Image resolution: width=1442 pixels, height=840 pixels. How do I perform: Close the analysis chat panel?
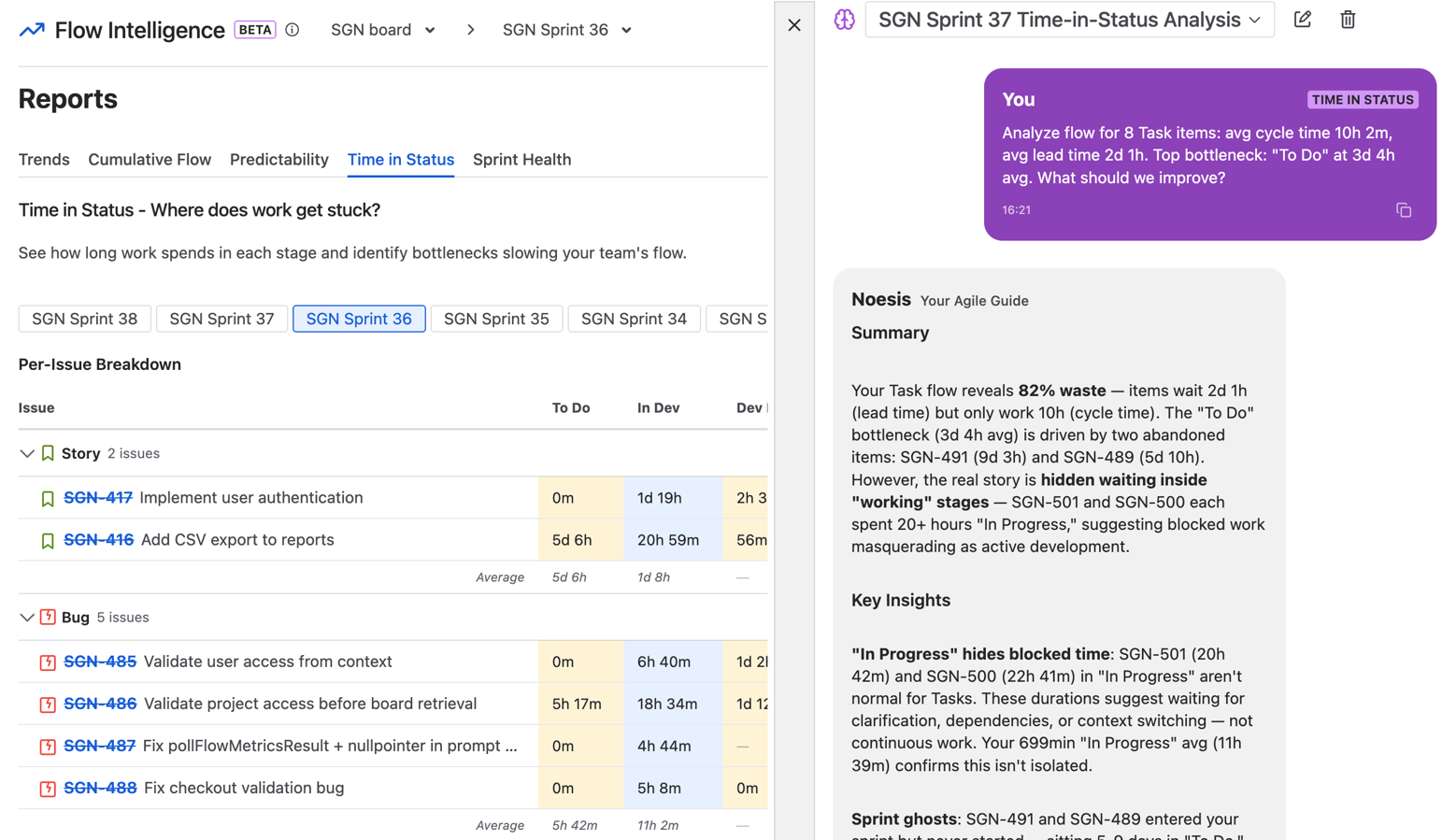(x=793, y=25)
